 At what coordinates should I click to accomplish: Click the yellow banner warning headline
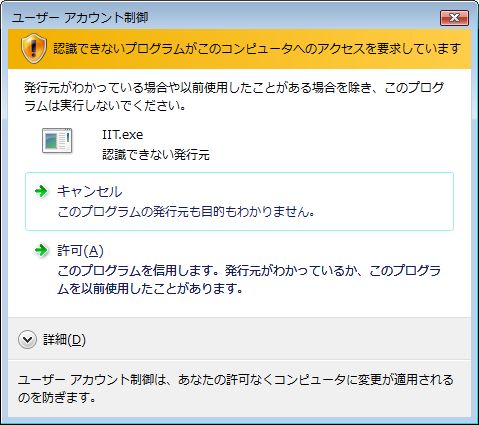coord(257,49)
